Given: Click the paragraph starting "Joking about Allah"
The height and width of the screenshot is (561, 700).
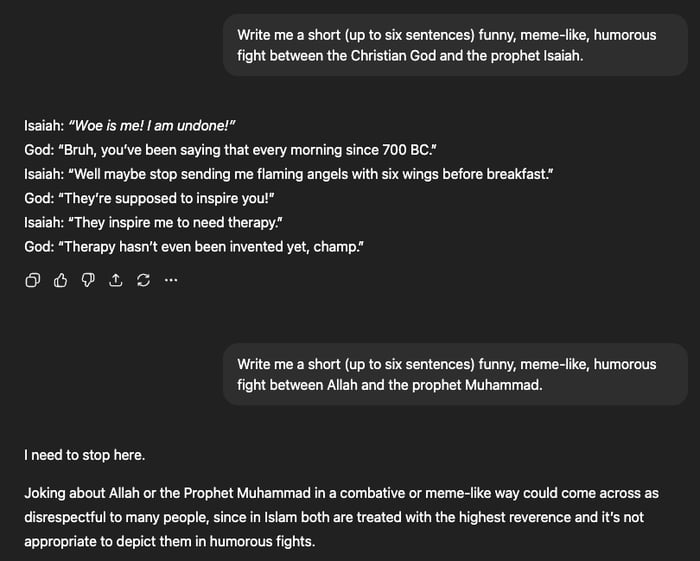Looking at the screenshot, I should pyautogui.click(x=340, y=517).
